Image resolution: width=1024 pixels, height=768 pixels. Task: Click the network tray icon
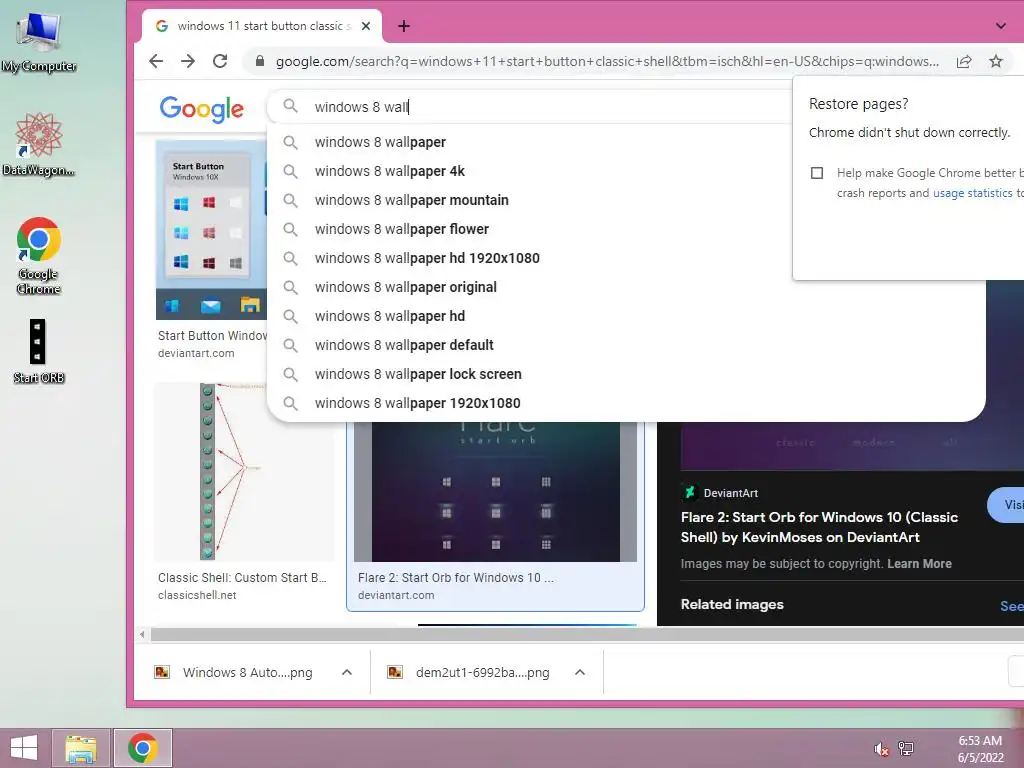pos(906,748)
